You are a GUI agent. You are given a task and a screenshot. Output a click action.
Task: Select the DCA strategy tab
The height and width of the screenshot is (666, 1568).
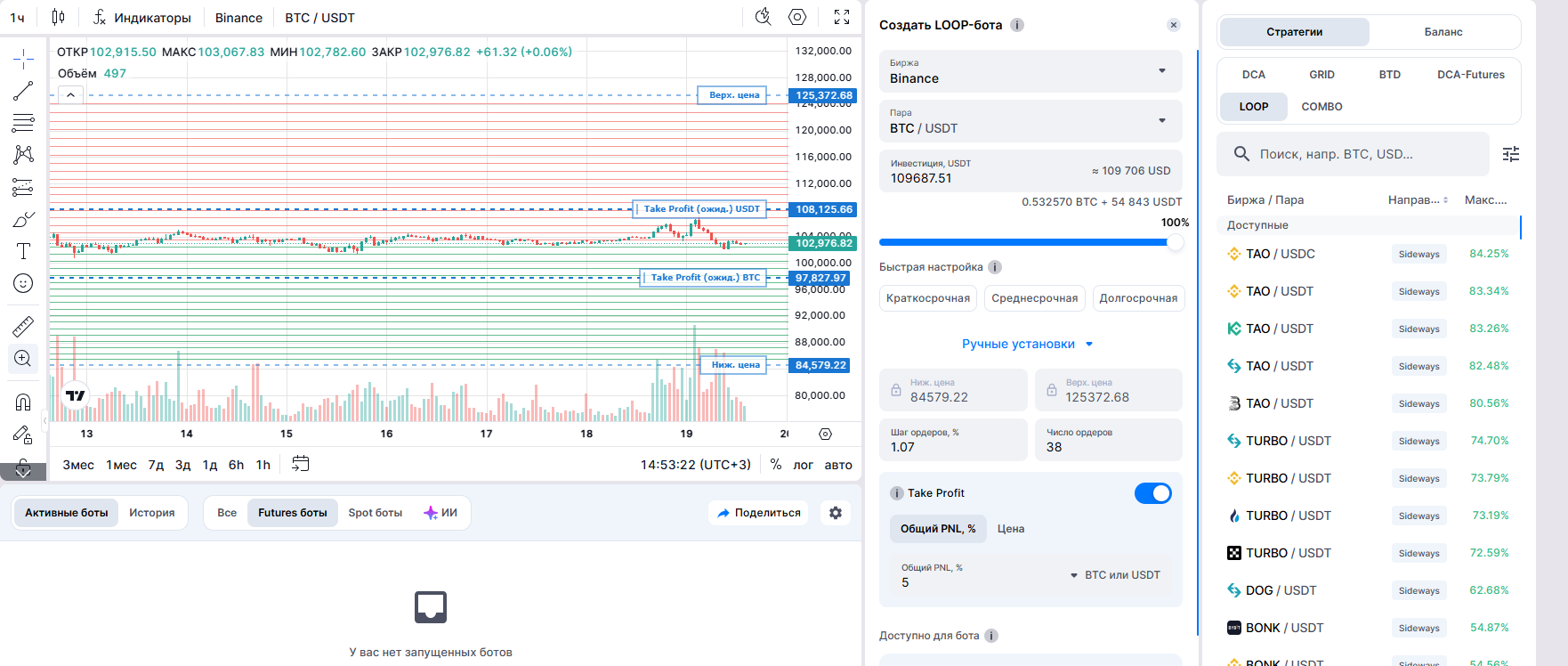pos(1254,75)
